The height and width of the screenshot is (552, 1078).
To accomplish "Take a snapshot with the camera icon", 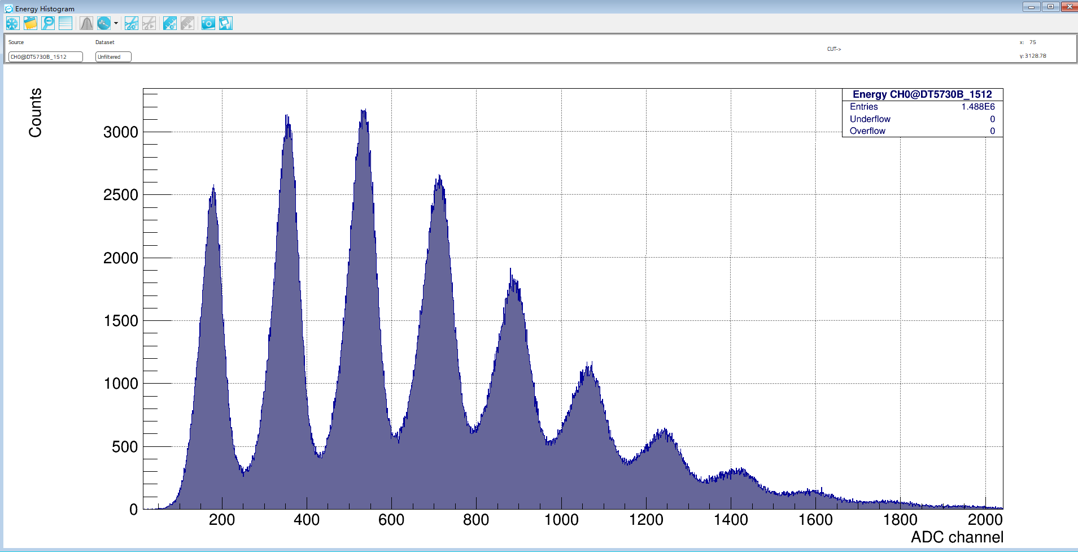I will (x=208, y=23).
